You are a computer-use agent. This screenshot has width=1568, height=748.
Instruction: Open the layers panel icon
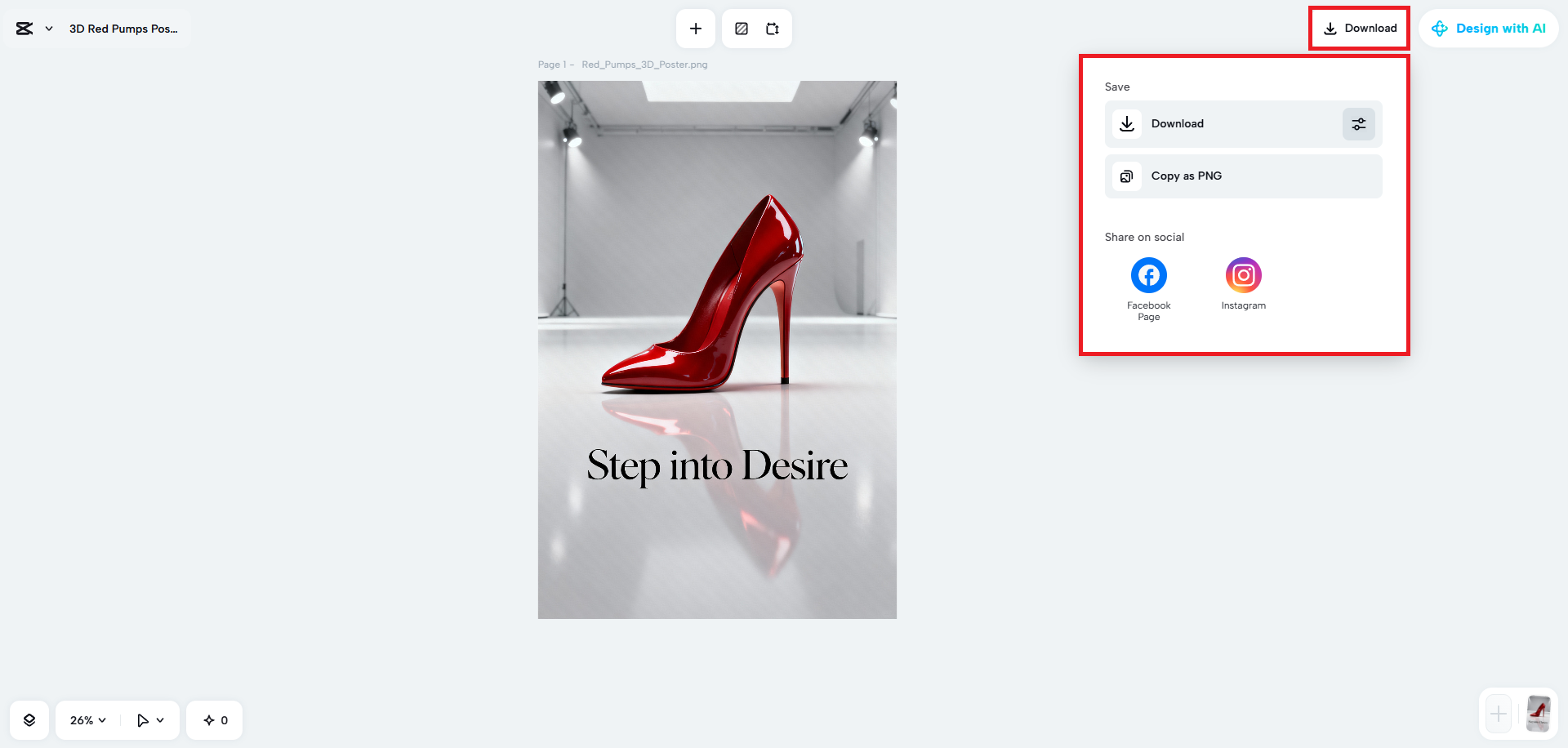pyautogui.click(x=29, y=720)
